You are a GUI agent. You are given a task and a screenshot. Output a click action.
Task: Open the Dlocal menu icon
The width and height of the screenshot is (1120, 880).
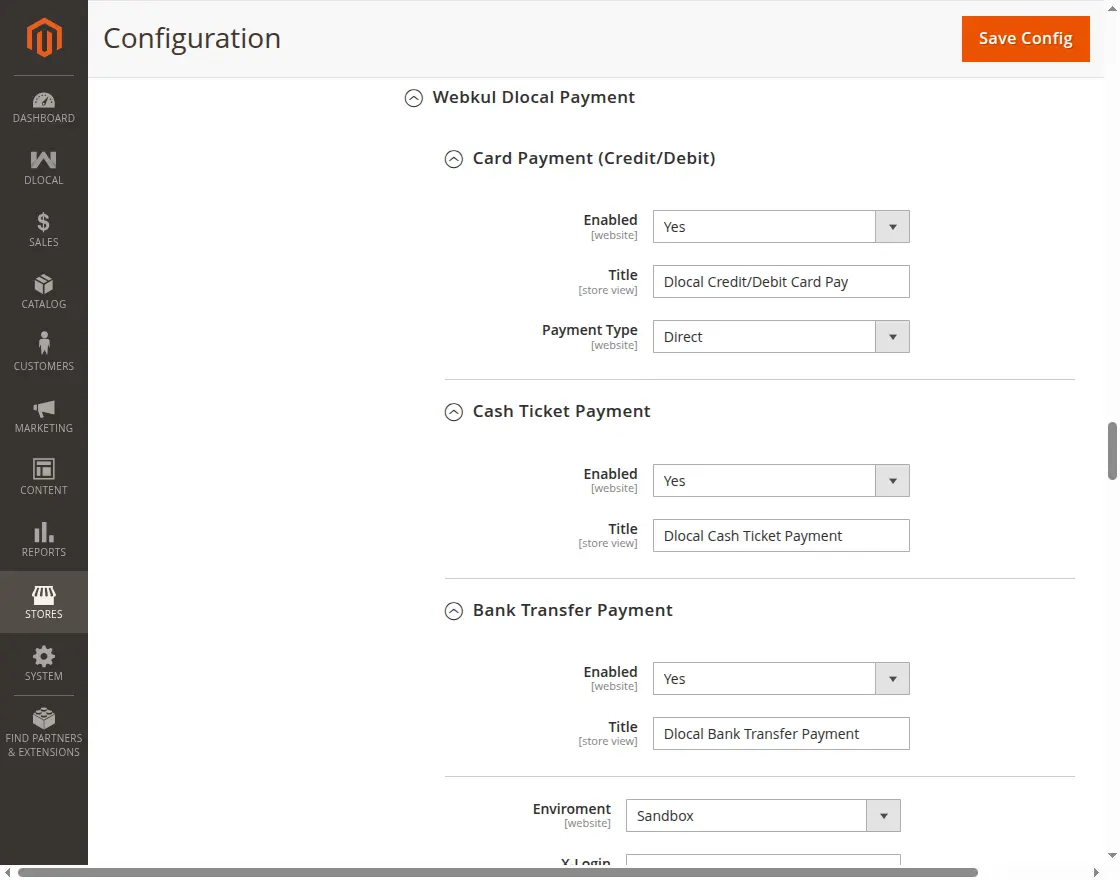coord(44,160)
